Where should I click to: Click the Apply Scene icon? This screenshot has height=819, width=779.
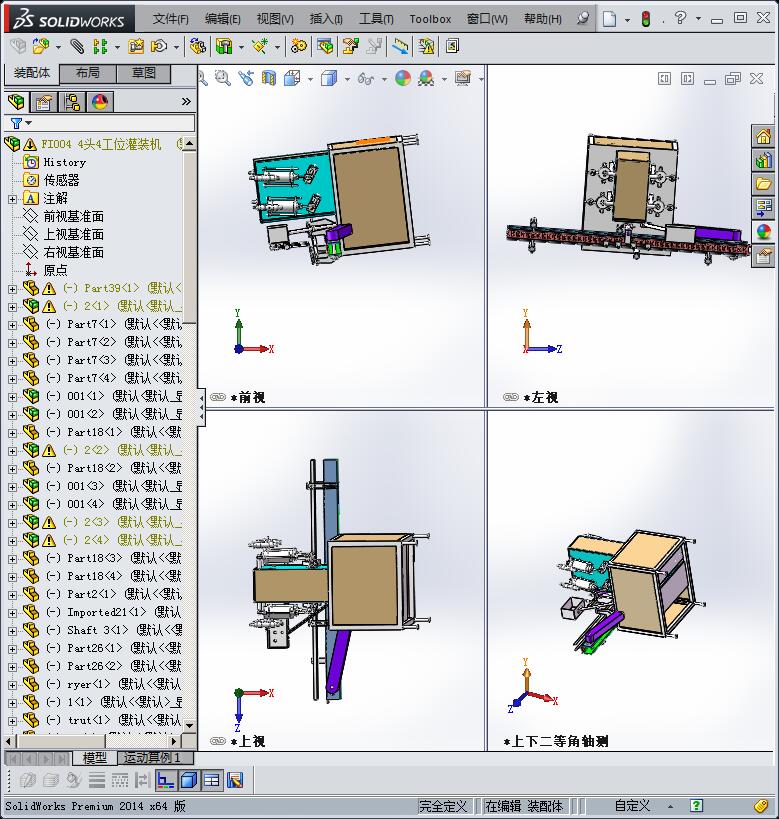[x=426, y=78]
